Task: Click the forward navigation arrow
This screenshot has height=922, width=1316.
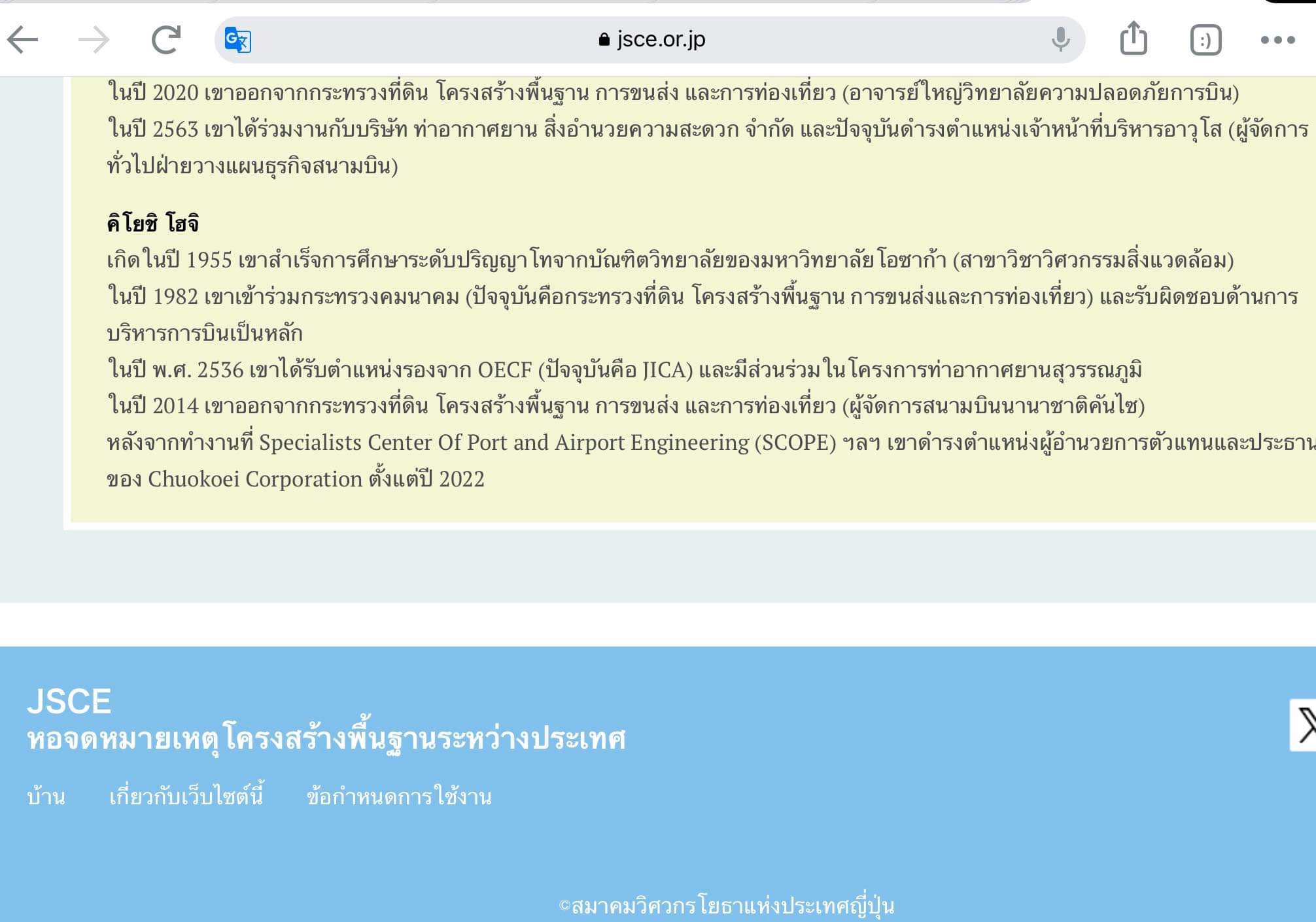Action: [x=94, y=40]
